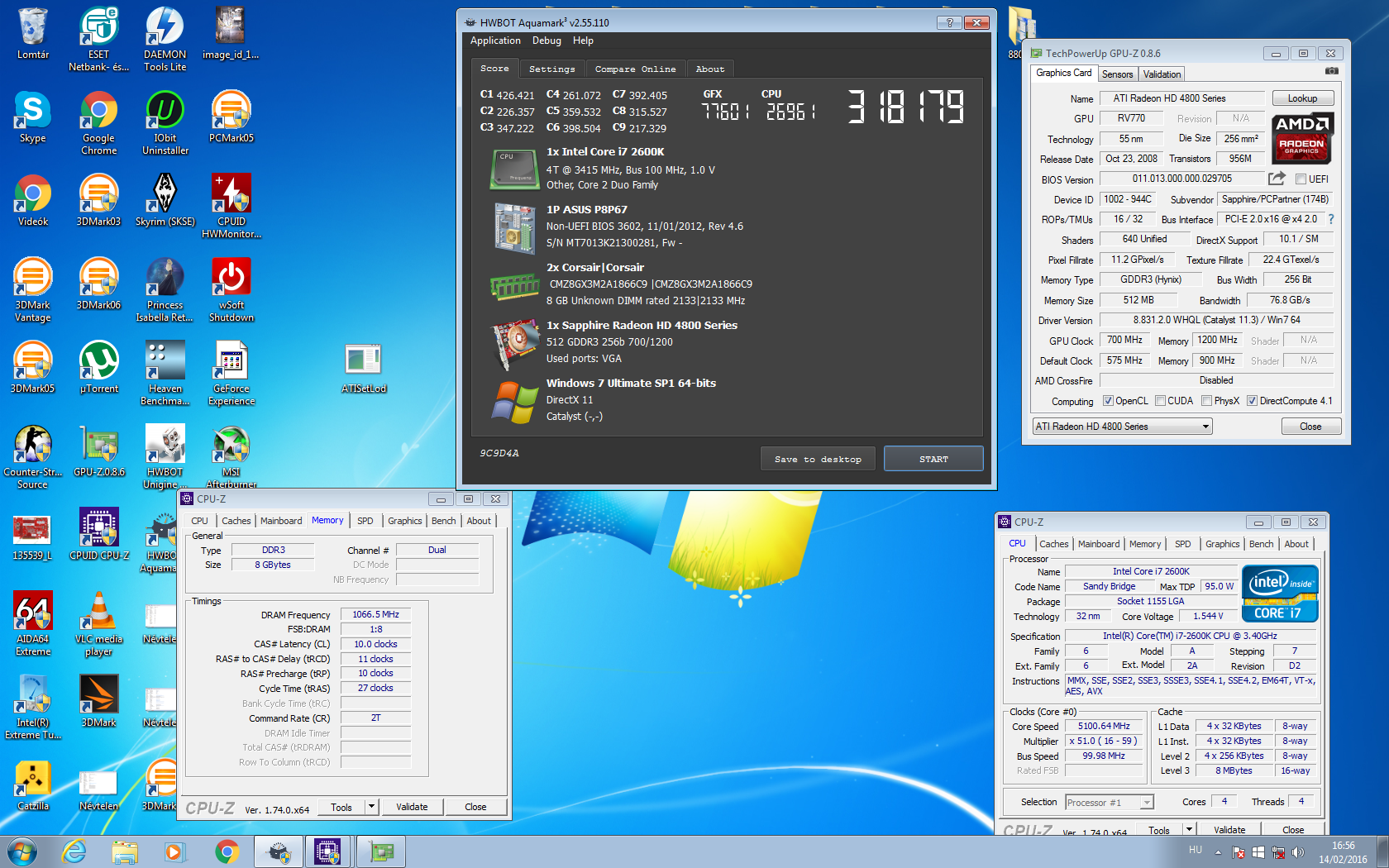Toggle DirectCompute 4.1 checkbox
This screenshot has height=868, width=1389.
1252,401
